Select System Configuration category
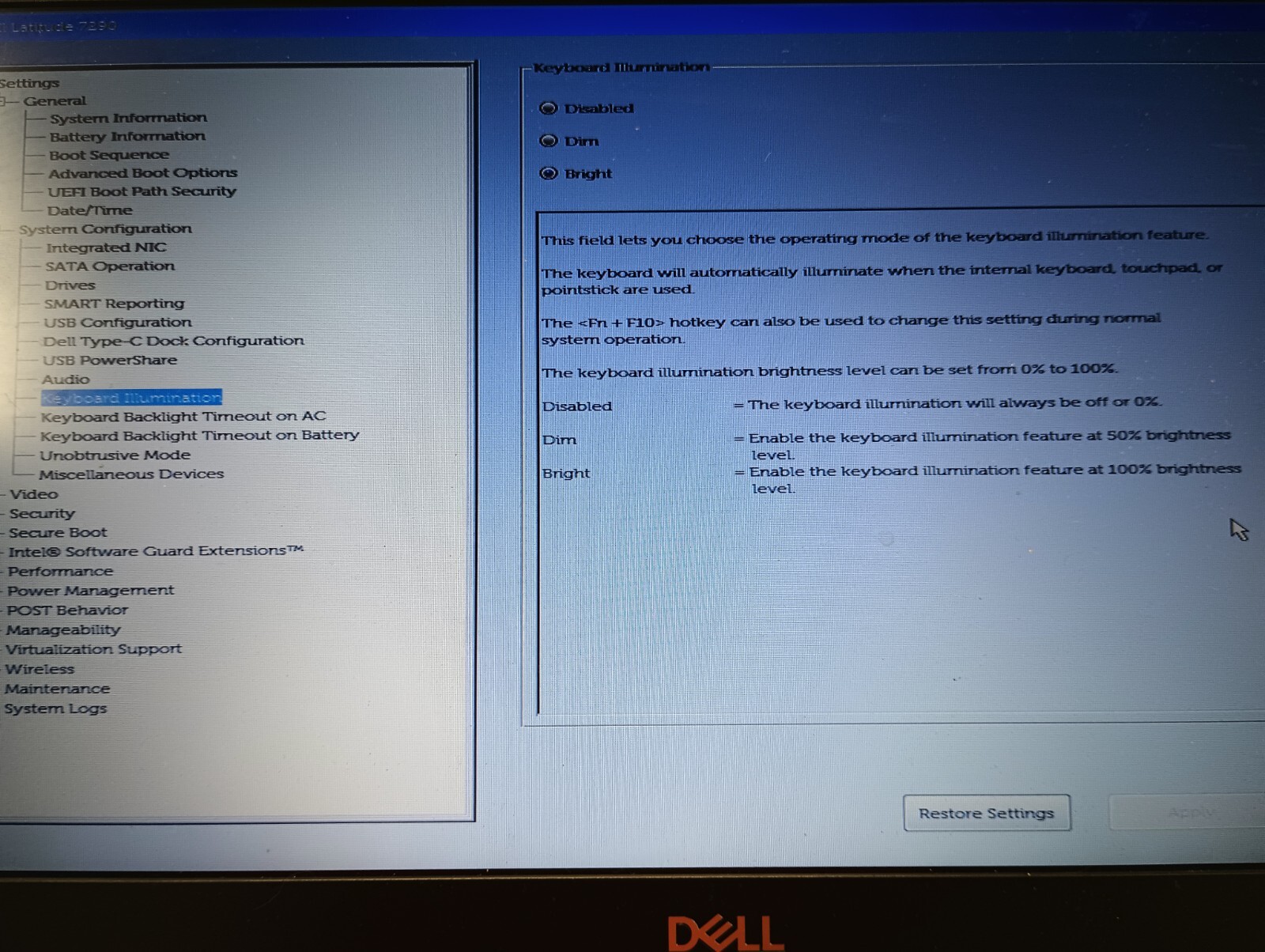The width and height of the screenshot is (1265, 952). pyautogui.click(x=105, y=229)
